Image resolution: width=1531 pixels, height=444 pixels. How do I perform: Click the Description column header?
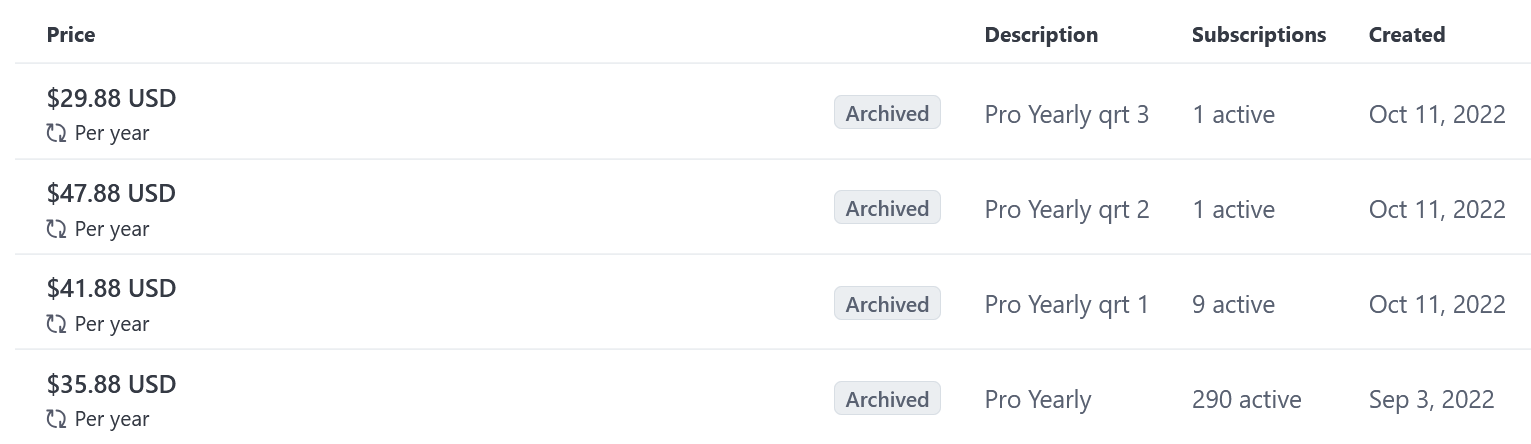point(1041,34)
